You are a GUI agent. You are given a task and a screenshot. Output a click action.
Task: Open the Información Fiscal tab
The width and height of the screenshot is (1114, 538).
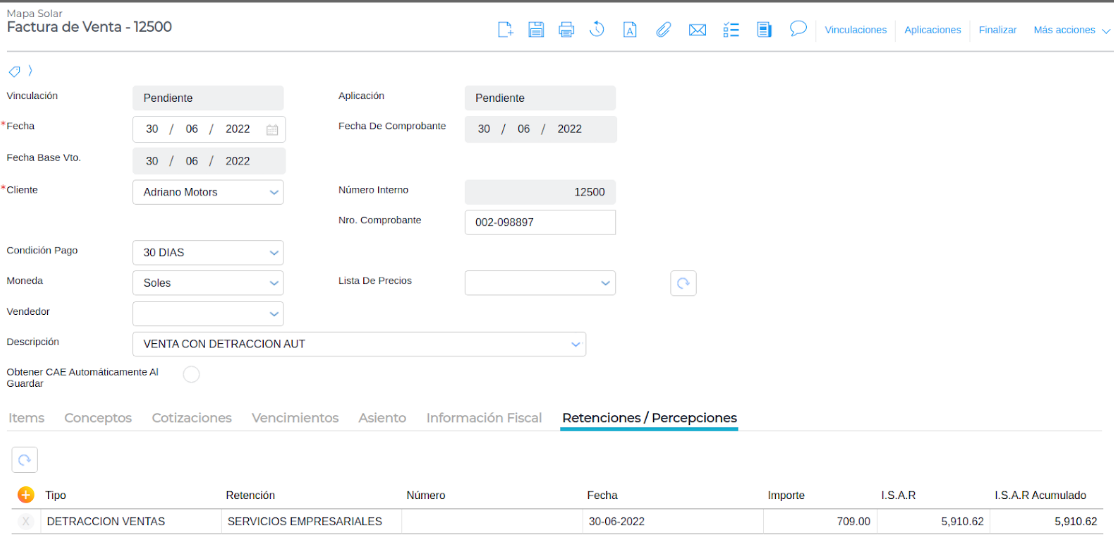pos(484,418)
